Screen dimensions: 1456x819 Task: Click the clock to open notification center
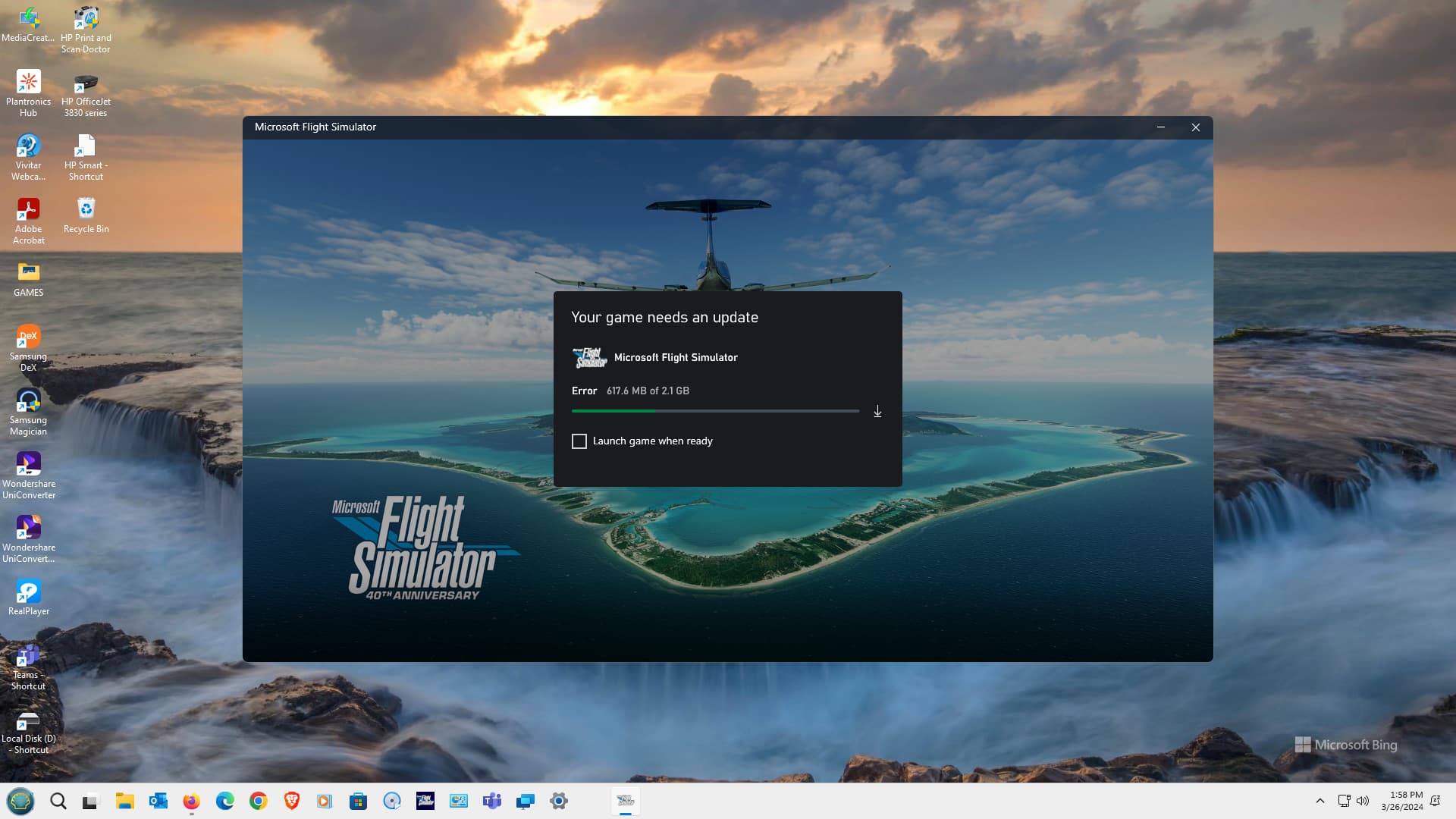tap(1404, 801)
